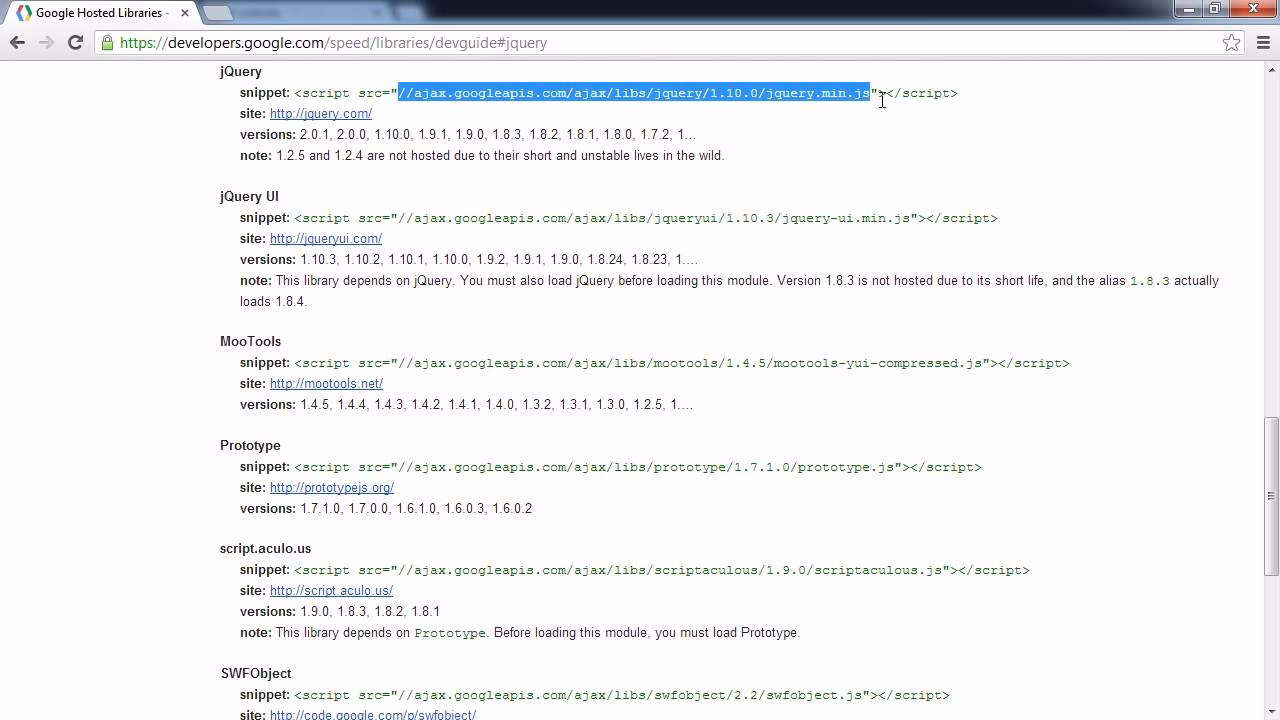Click the MooTools snippet code text
The width and height of the screenshot is (1280, 720).
pos(681,363)
